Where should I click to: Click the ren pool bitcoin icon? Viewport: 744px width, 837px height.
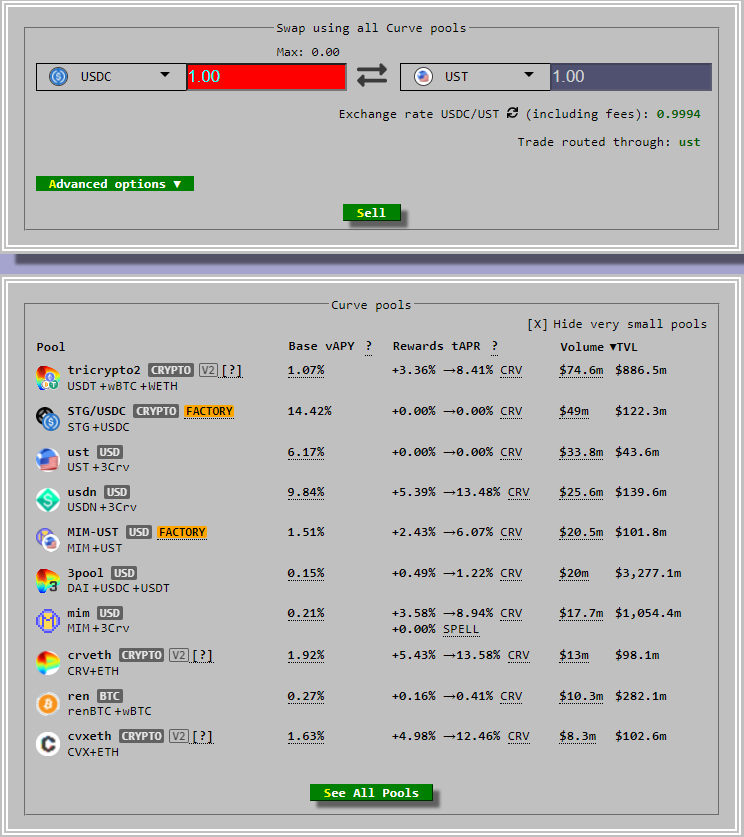coord(48,704)
